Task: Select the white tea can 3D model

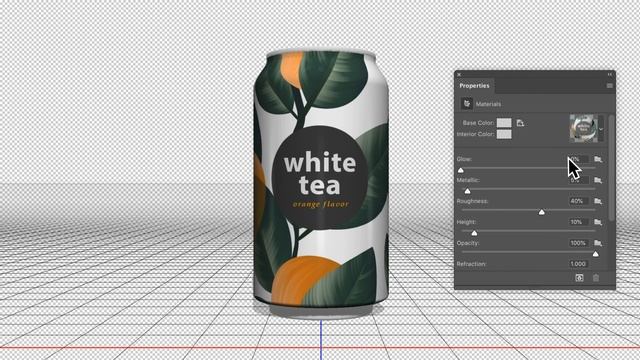Action: [x=321, y=184]
